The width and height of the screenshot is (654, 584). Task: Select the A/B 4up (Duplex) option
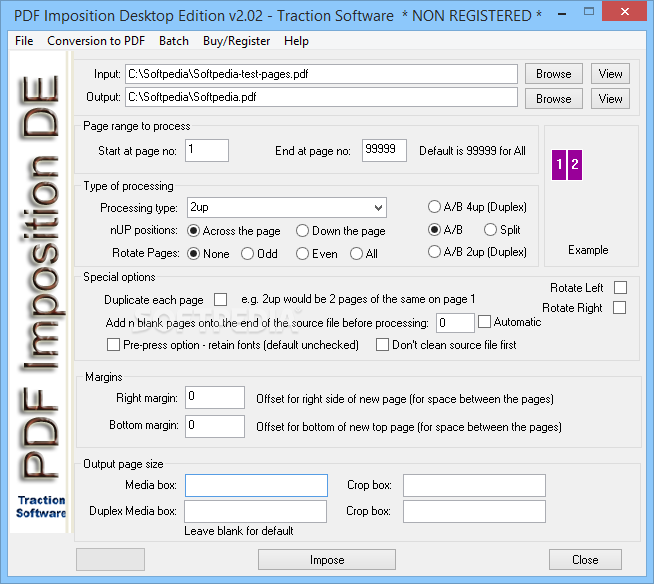[477, 207]
